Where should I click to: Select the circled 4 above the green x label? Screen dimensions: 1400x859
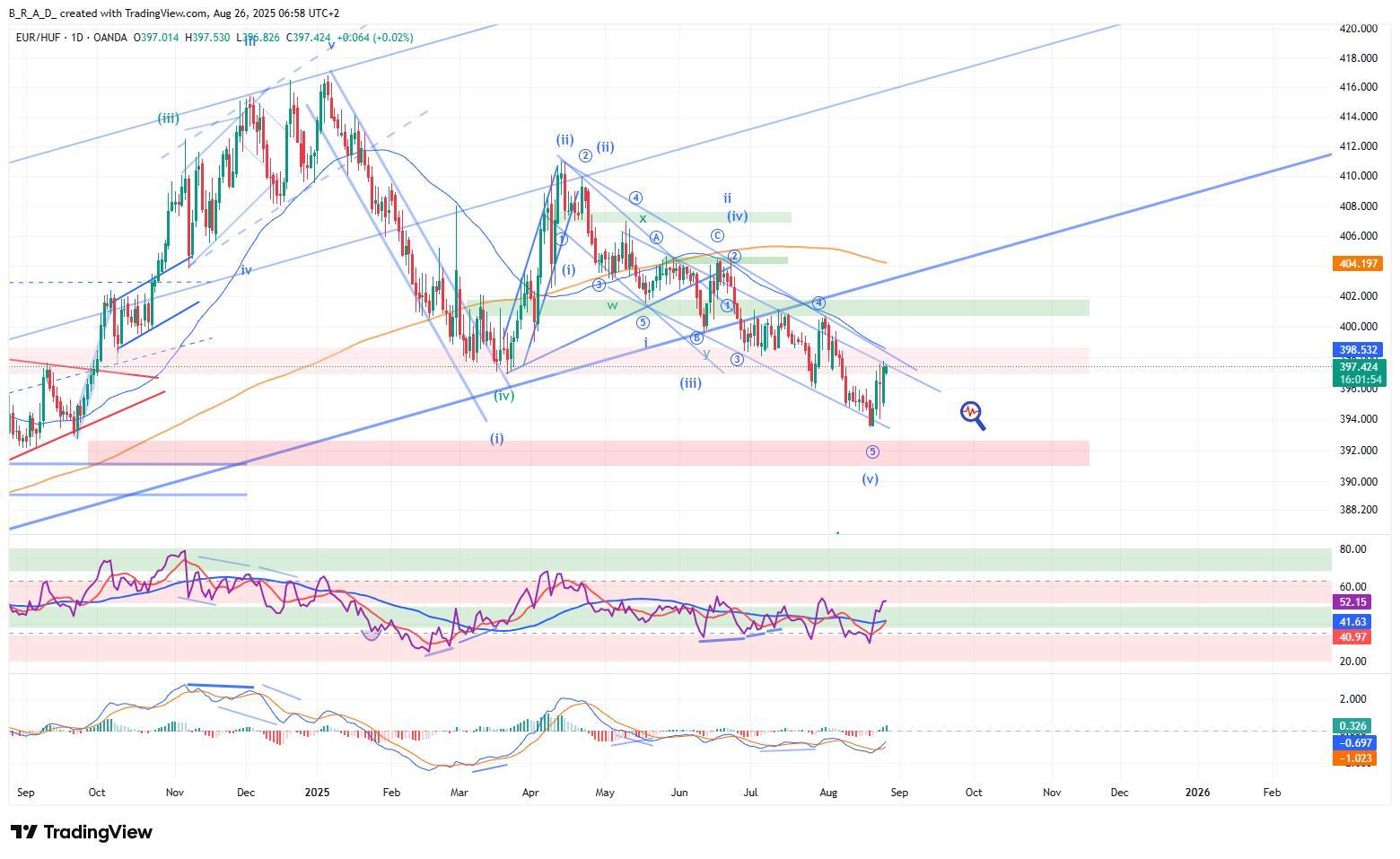tap(635, 197)
